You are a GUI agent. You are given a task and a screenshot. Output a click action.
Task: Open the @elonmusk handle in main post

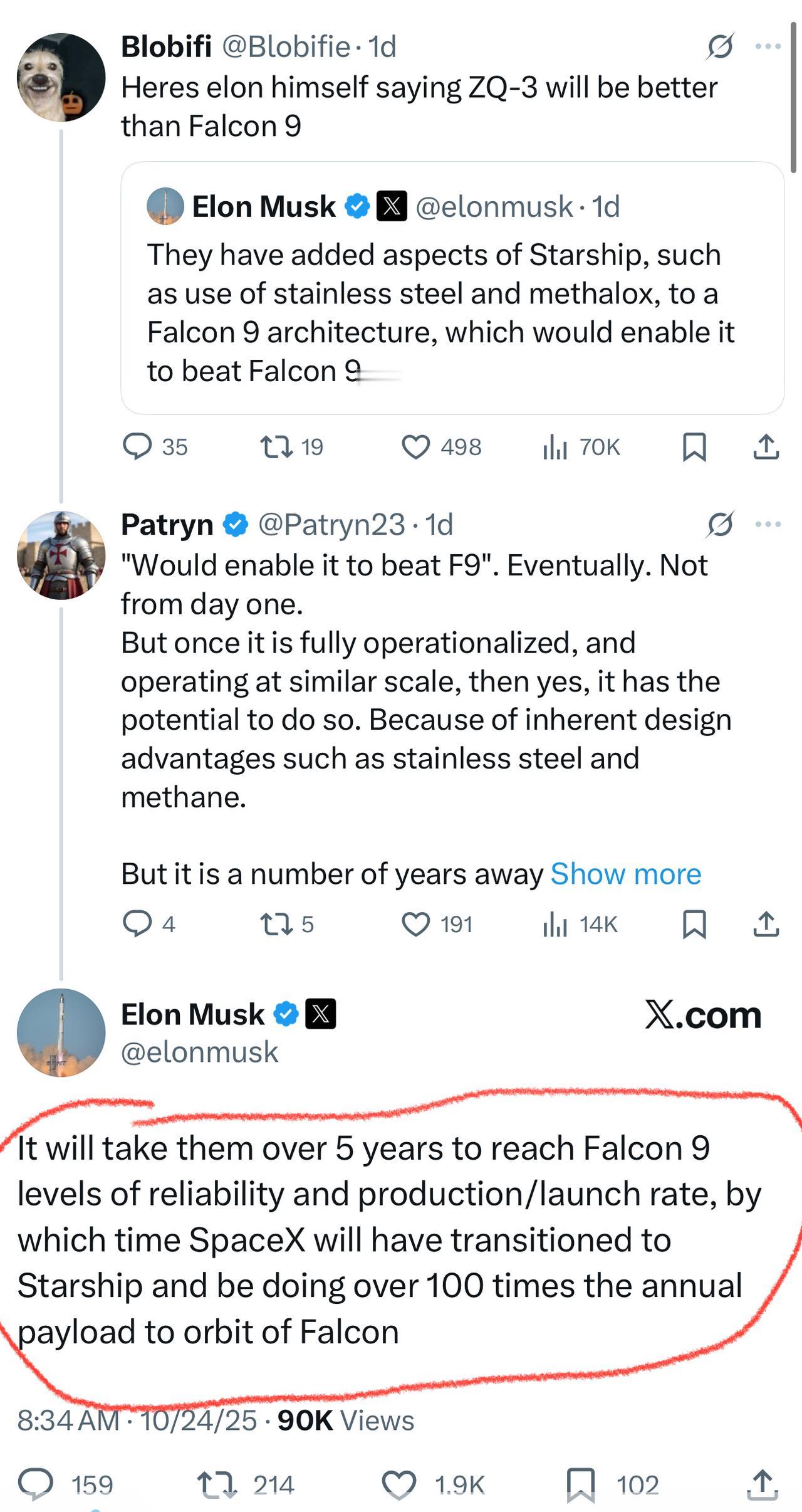click(199, 1052)
